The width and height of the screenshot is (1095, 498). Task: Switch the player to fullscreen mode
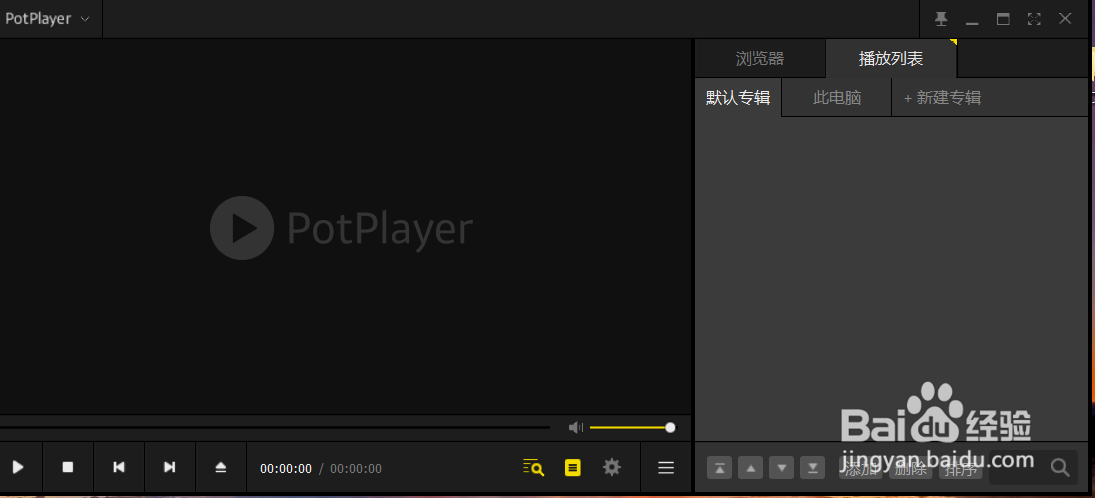[x=1034, y=19]
